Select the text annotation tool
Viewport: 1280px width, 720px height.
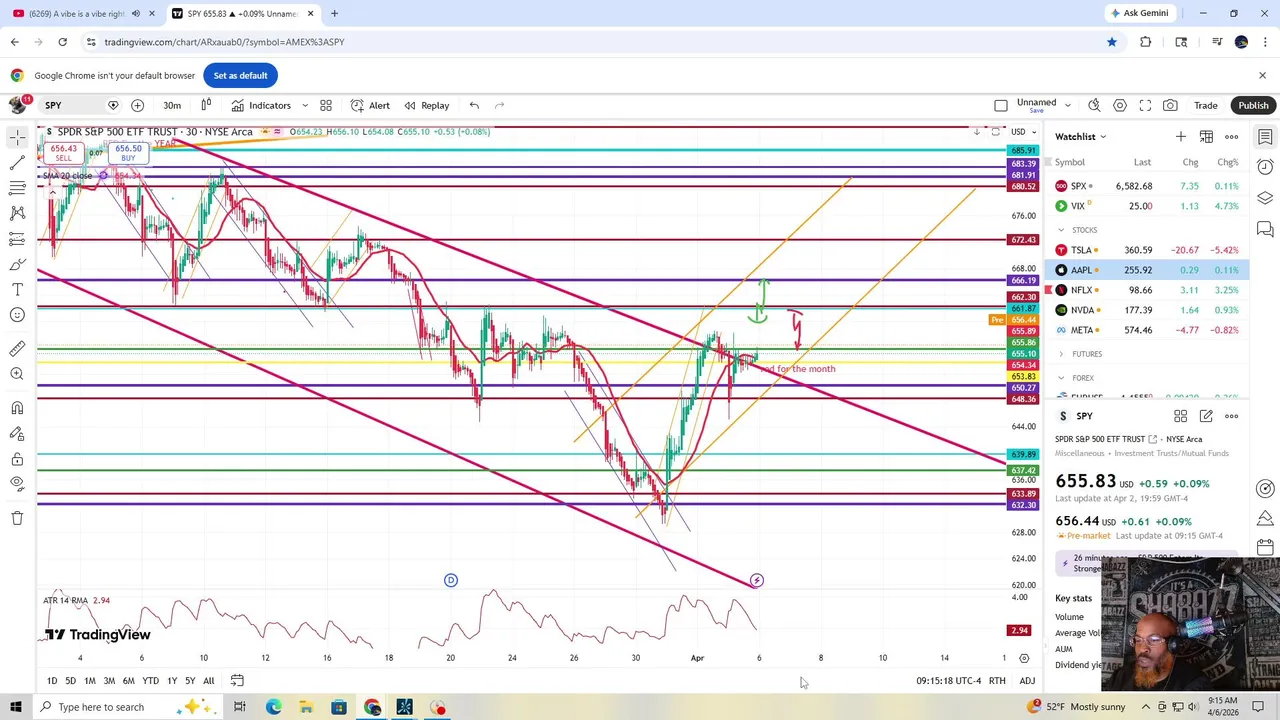pos(17,290)
